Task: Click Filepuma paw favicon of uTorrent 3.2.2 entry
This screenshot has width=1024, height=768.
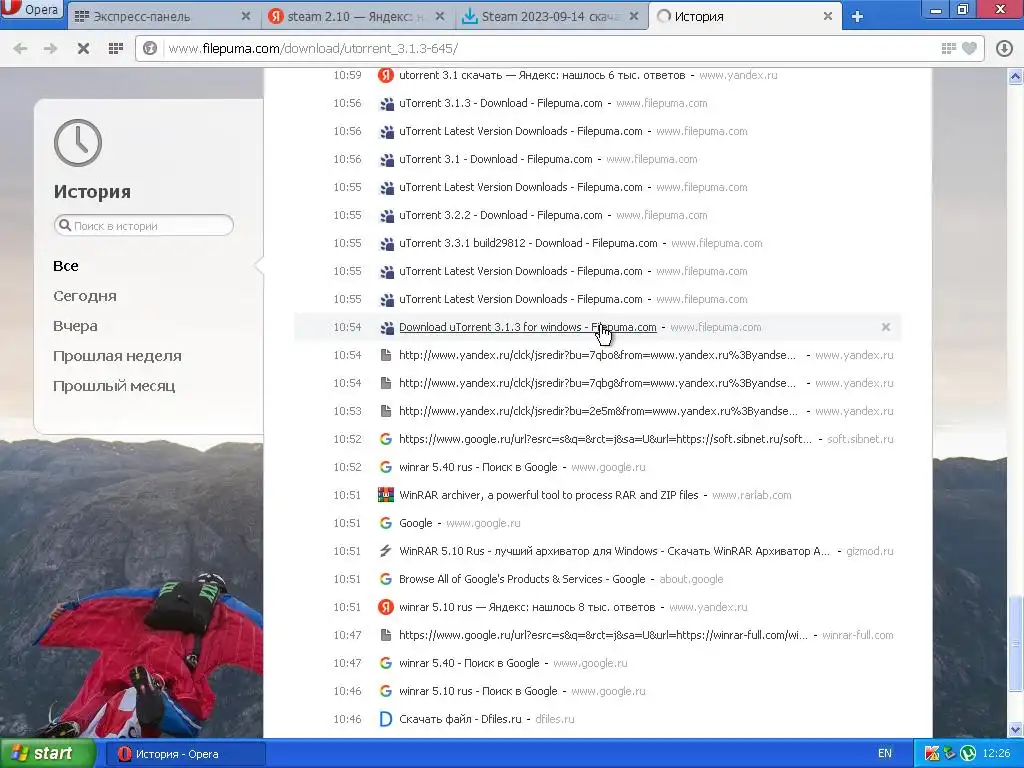Action: (387, 216)
